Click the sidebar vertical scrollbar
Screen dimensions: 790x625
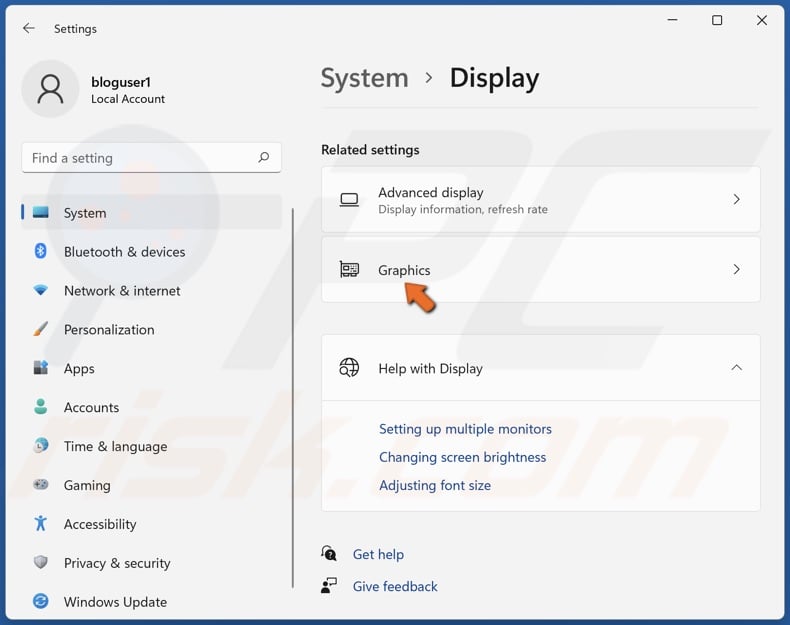[293, 398]
